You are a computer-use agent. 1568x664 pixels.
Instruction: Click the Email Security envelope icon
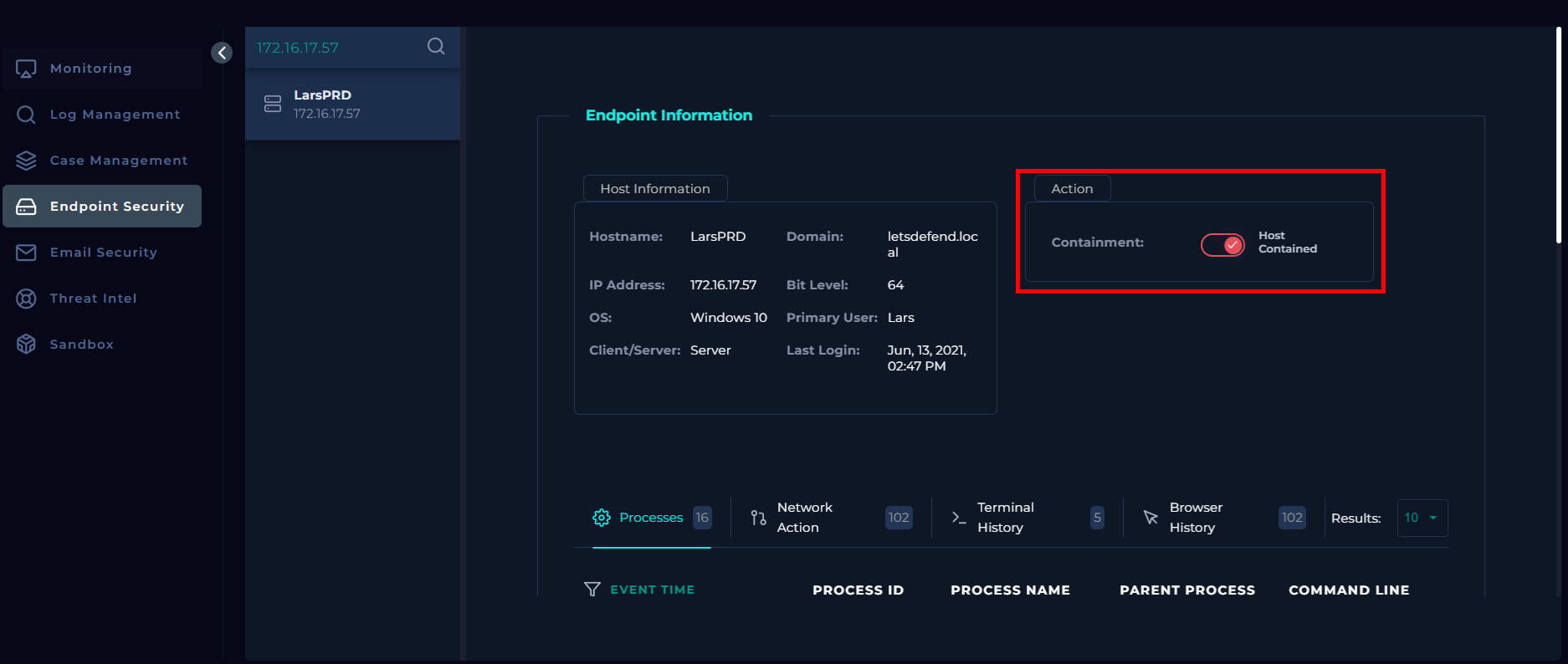pos(26,253)
